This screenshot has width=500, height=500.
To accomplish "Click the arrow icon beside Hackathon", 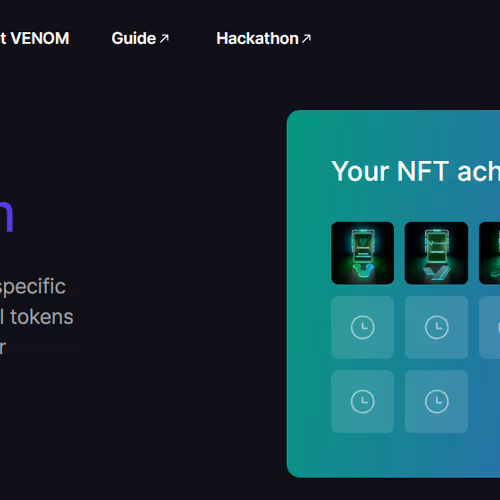I will click(306, 39).
